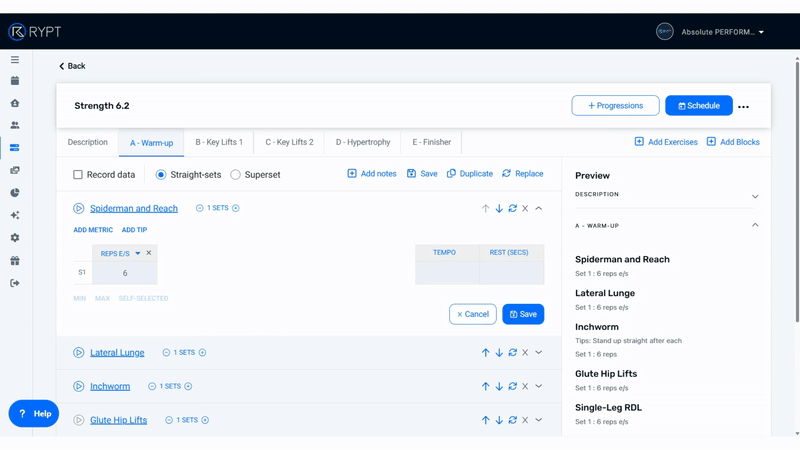Image resolution: width=800 pixels, height=450 pixels.
Task: Swap the Inchworm exercise using refresh icon
Action: 512,386
